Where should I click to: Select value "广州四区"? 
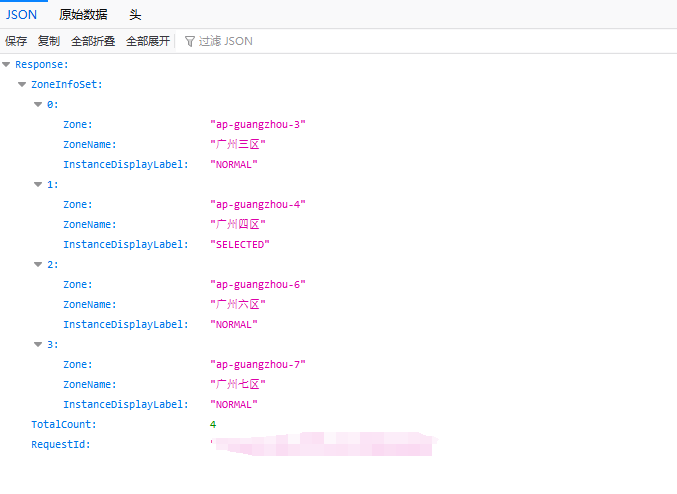238,224
